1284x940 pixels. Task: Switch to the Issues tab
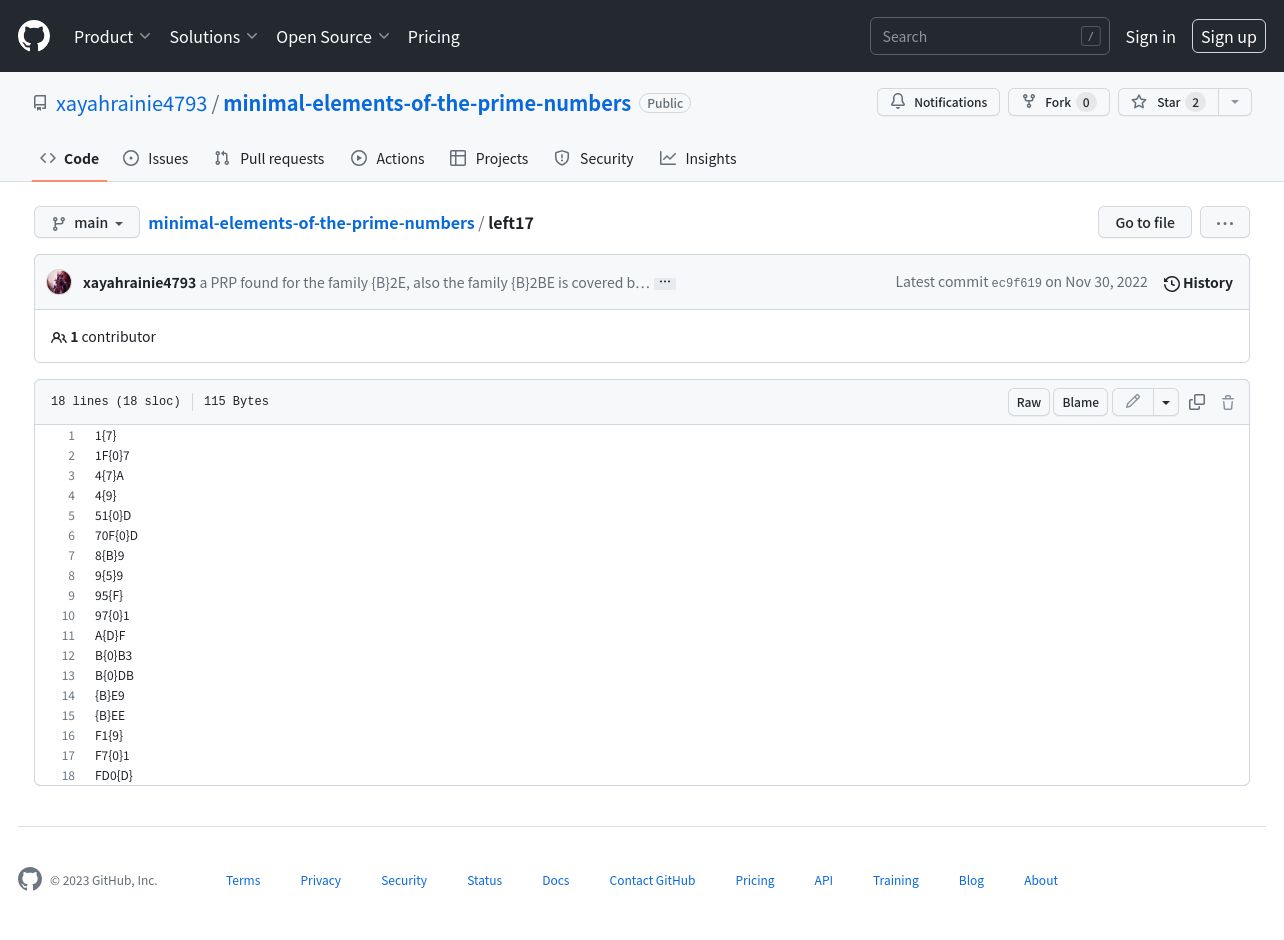coord(156,158)
